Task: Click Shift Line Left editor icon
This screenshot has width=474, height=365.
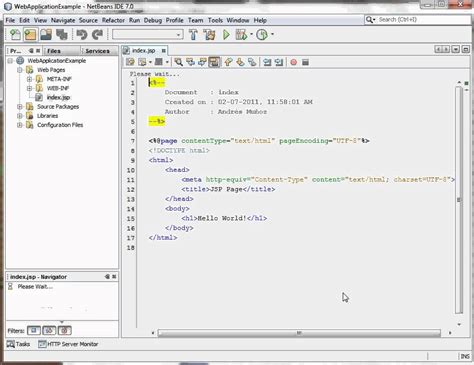Action: (x=267, y=62)
